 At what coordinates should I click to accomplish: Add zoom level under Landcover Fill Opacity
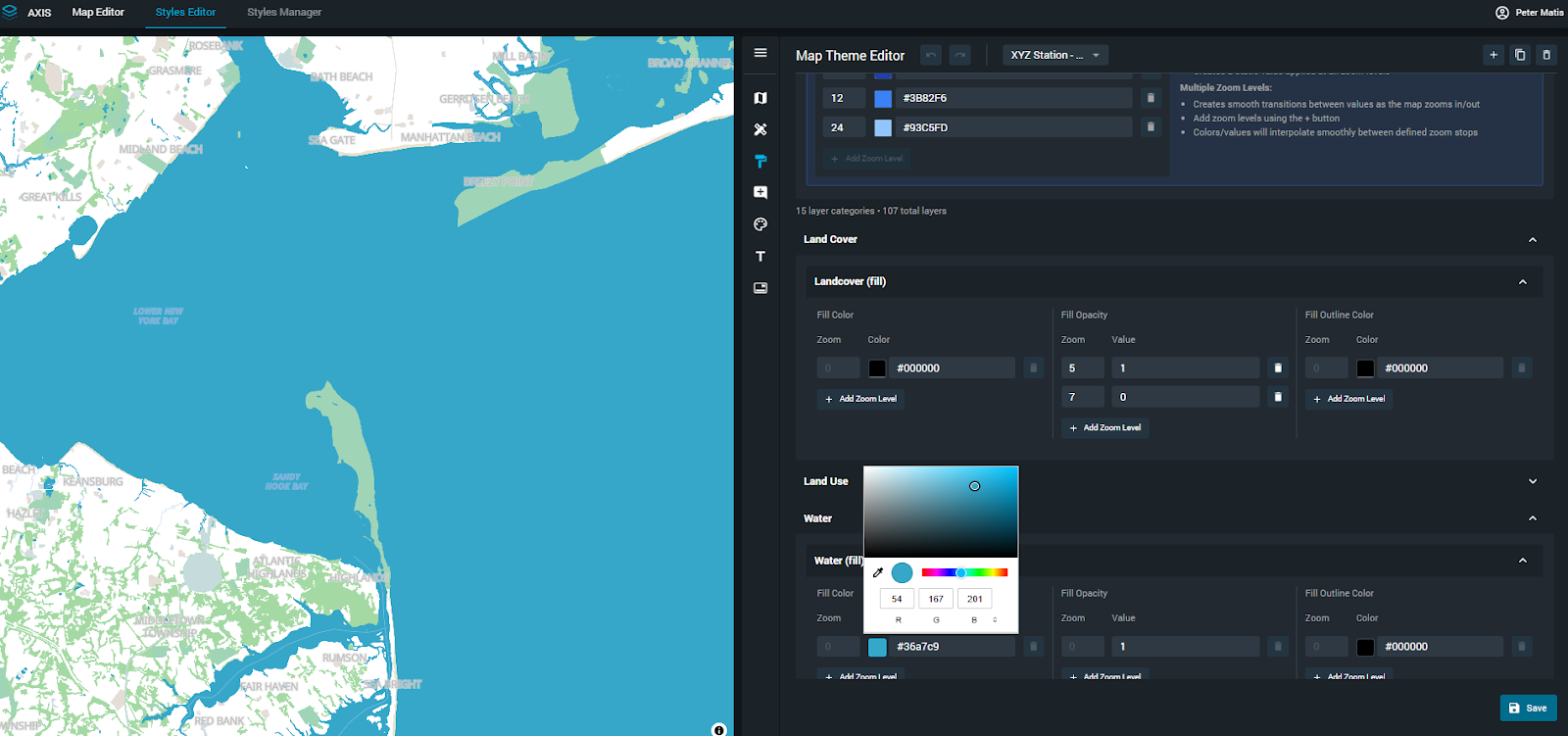[x=1104, y=428]
